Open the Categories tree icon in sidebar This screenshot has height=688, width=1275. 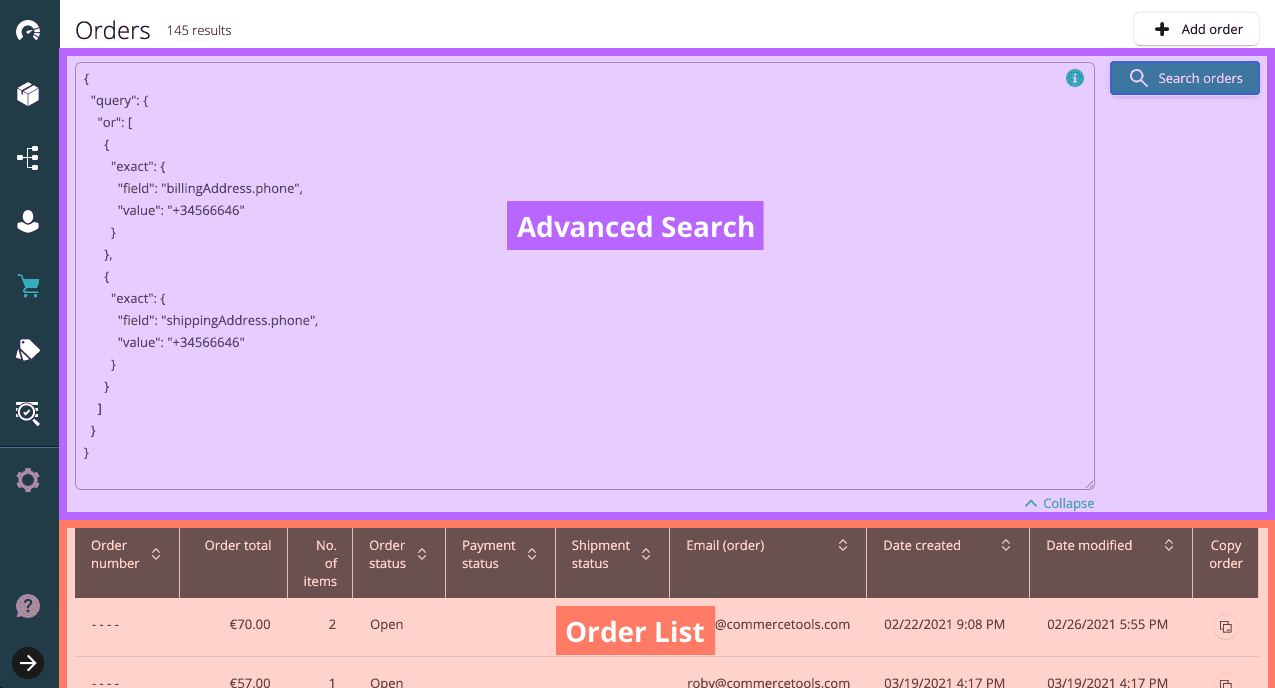(x=28, y=158)
